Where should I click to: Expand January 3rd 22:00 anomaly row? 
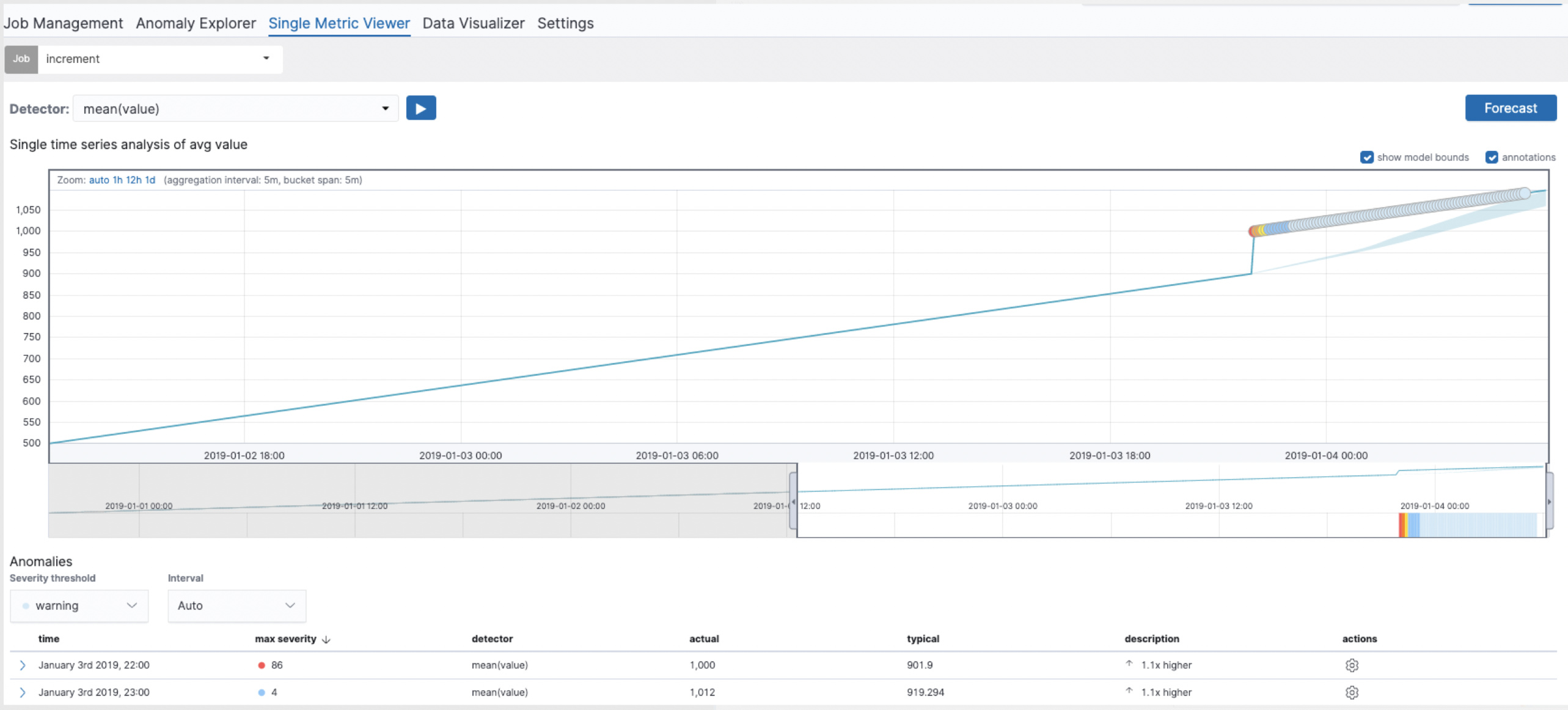(23, 665)
